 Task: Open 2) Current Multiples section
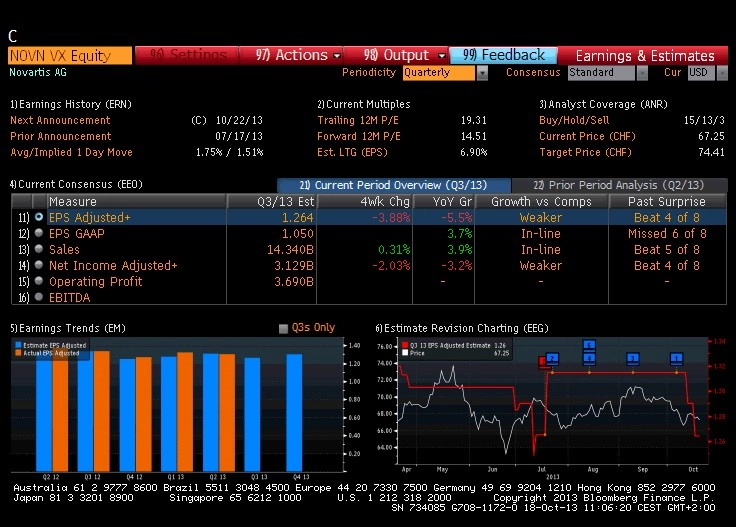(x=364, y=104)
